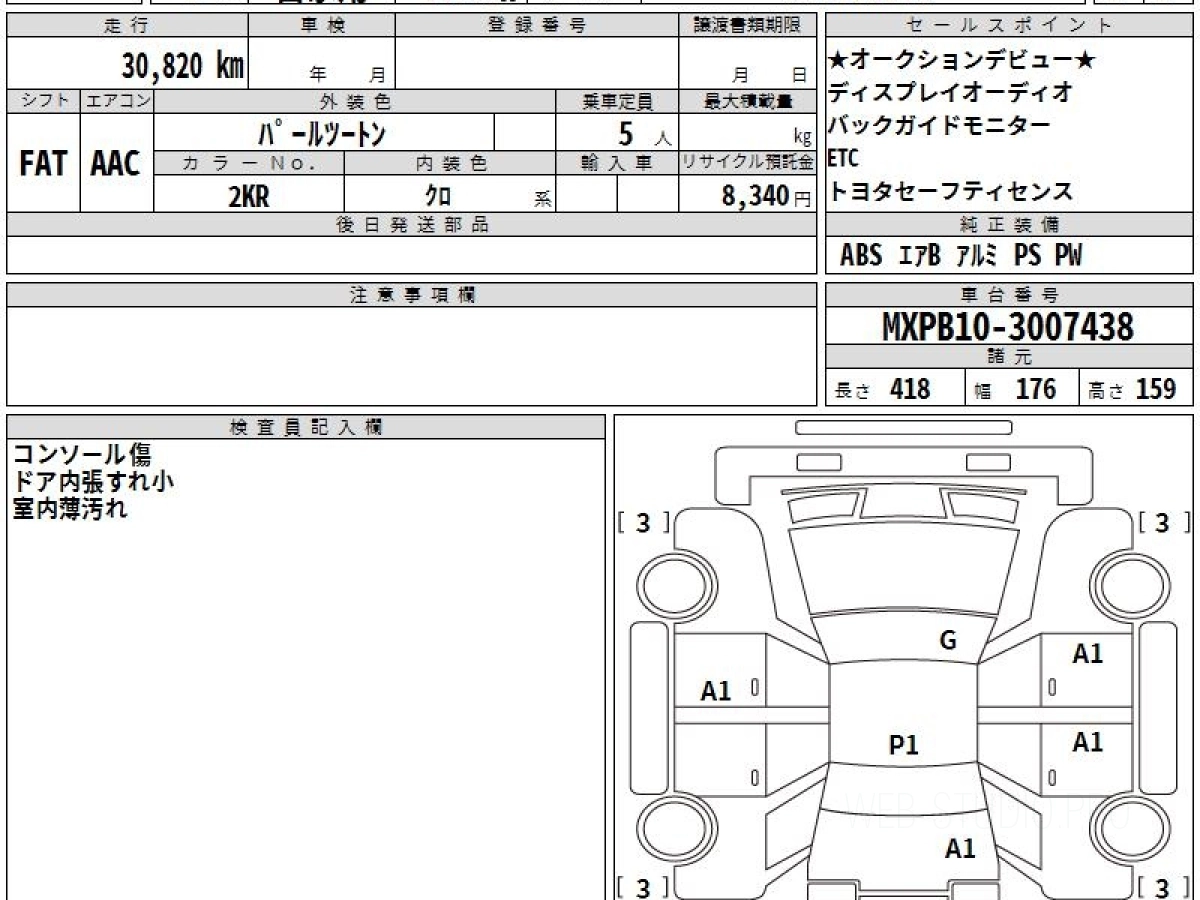Screen dimensions: 1200x900
Task: Select the 登録番号 header
Action: [537, 26]
